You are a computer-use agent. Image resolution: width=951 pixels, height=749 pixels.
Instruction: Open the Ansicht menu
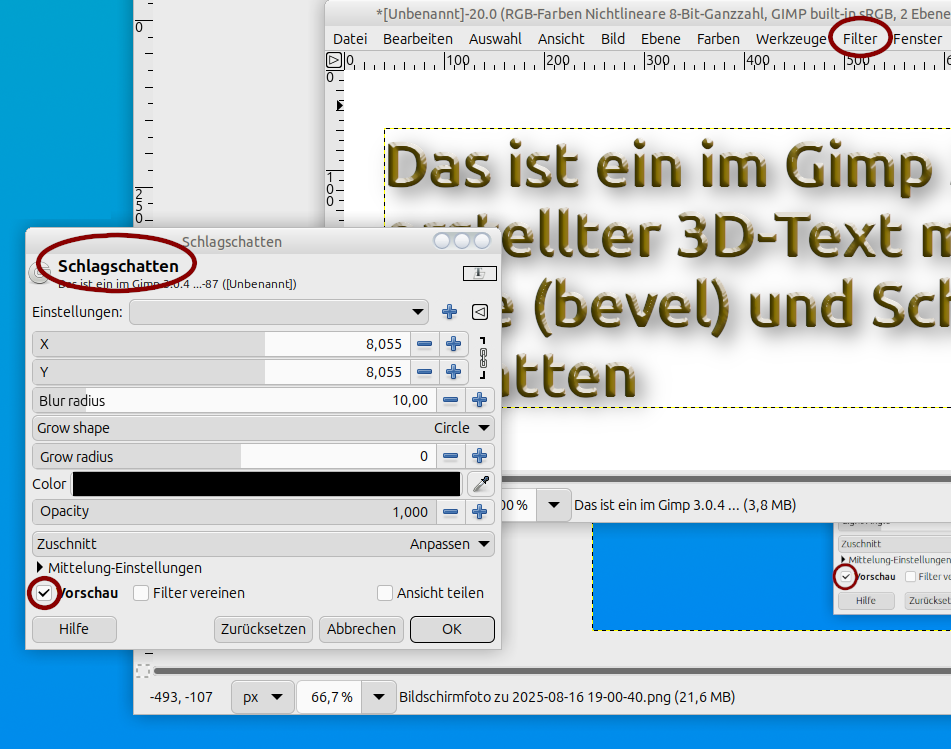561,39
